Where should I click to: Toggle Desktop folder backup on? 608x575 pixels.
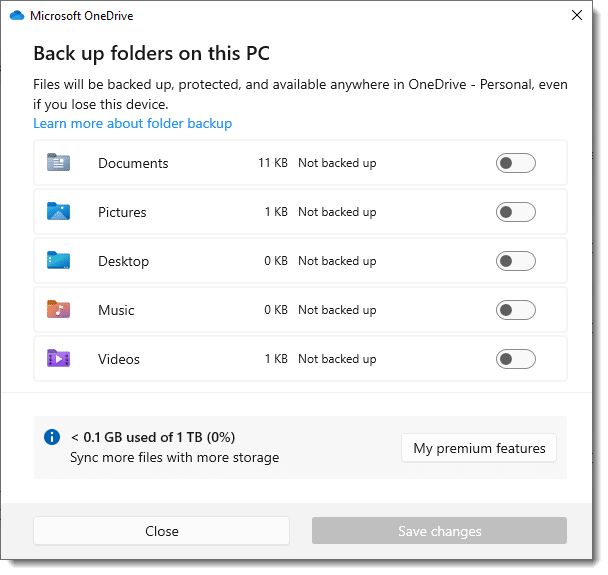[515, 261]
